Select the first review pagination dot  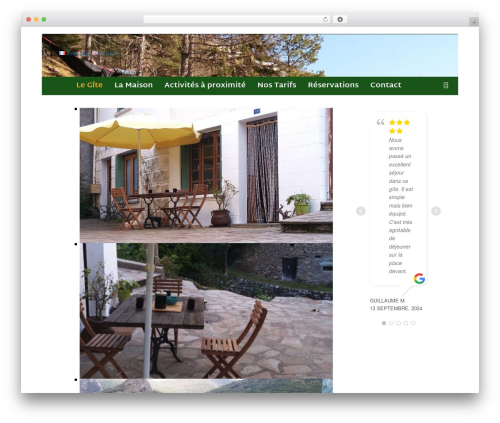pos(384,323)
